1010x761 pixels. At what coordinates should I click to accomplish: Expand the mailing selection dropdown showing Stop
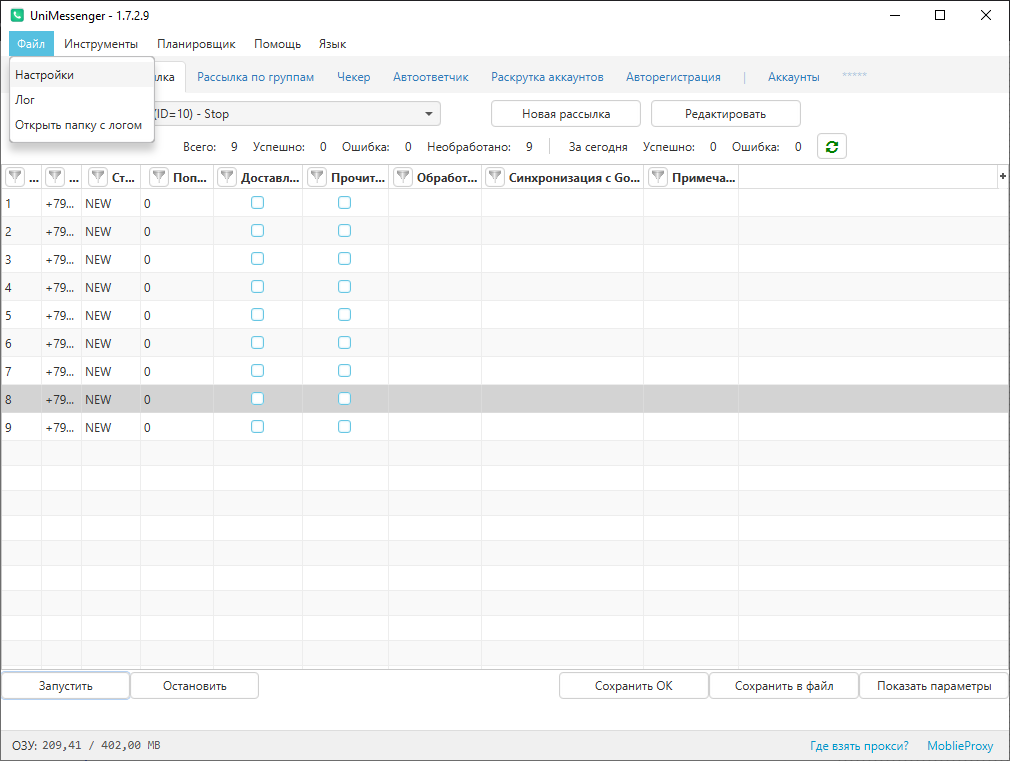click(428, 114)
